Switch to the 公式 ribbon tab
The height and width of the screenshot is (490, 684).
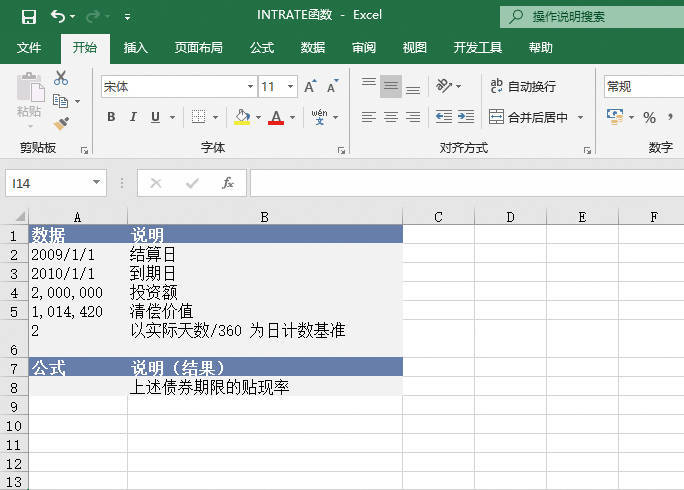[262, 47]
